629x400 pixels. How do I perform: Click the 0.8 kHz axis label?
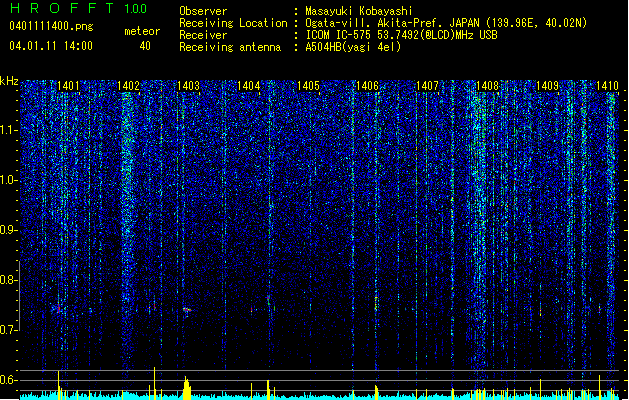8,280
